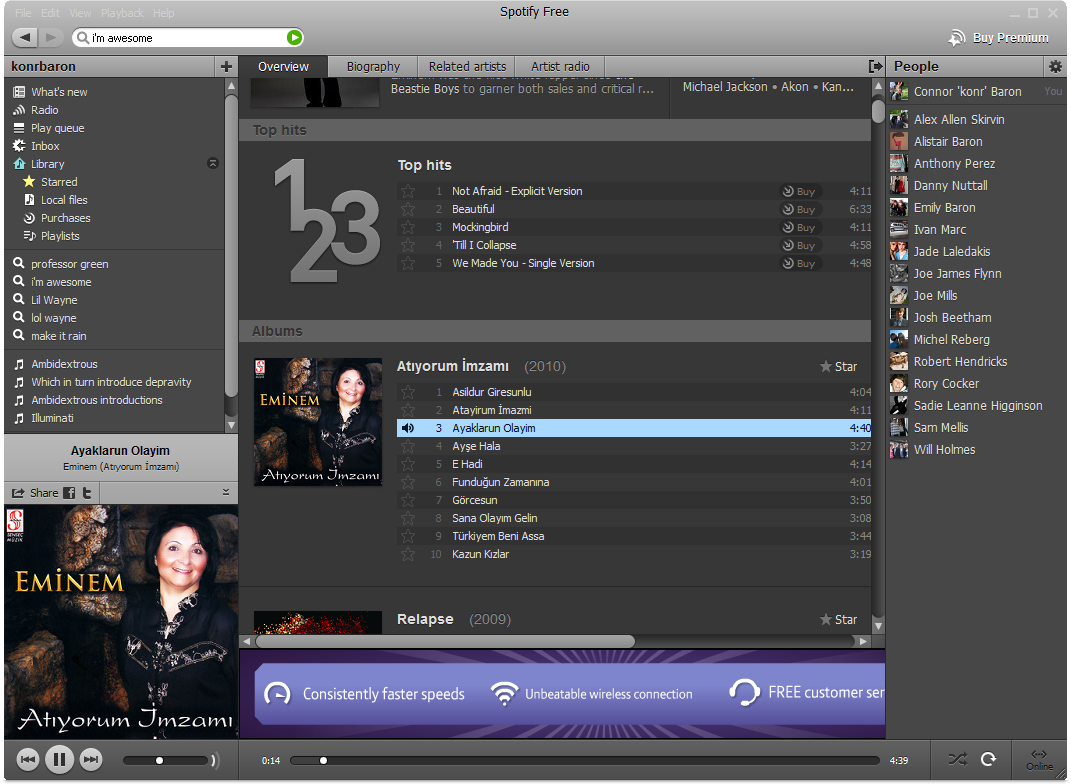1071x784 pixels.
Task: Star the song Mockingbird
Action: pyautogui.click(x=408, y=228)
